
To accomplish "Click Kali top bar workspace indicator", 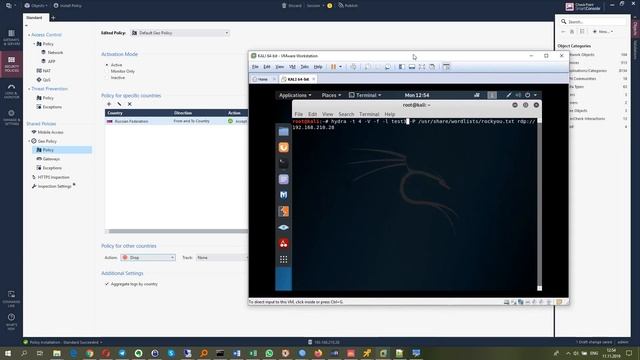I will click(x=492, y=95).
